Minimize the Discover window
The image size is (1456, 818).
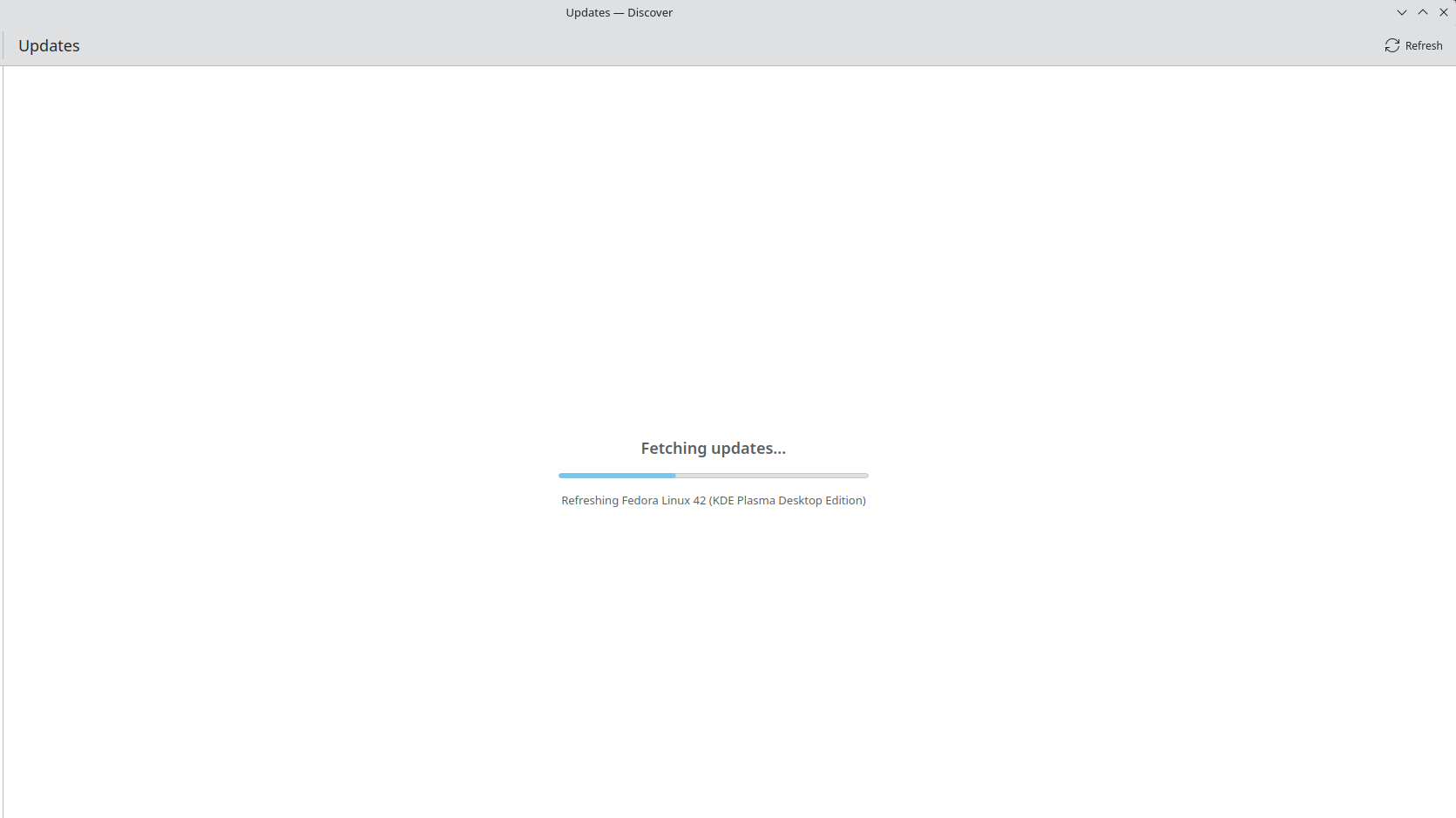point(1401,12)
